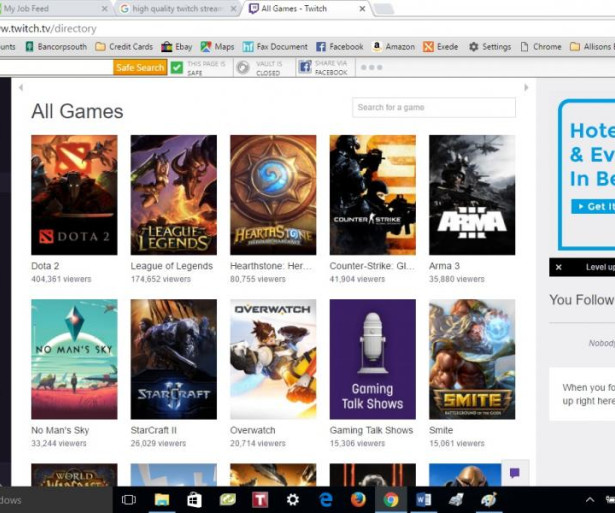Open the Settings gear in taskbar

(x=293, y=500)
